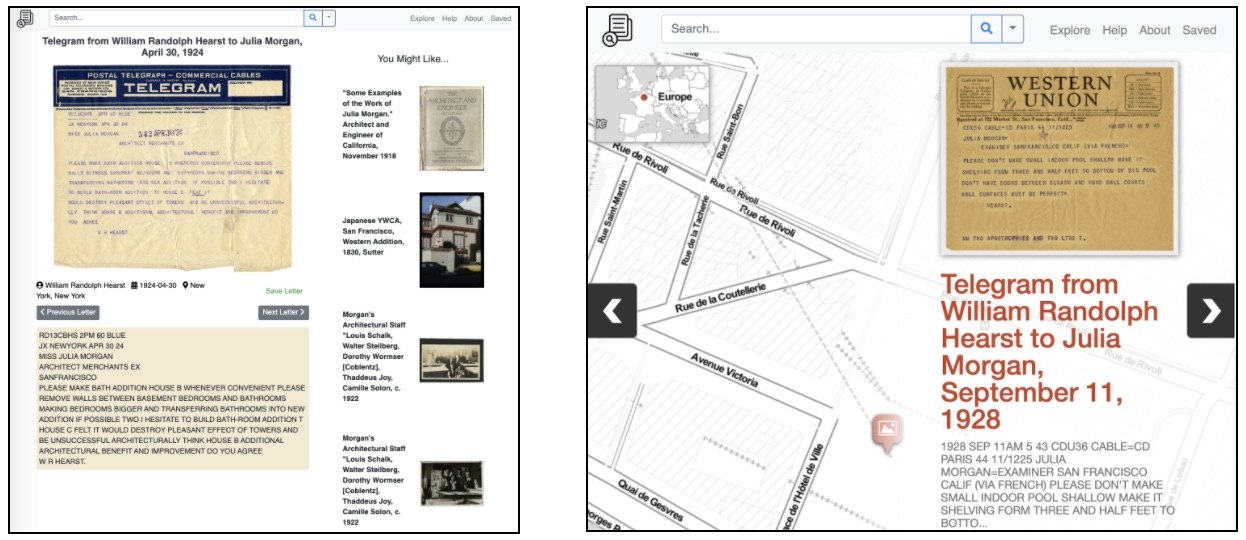Open the Western Union telegram image
The image size is (1246, 540).
coord(1060,158)
